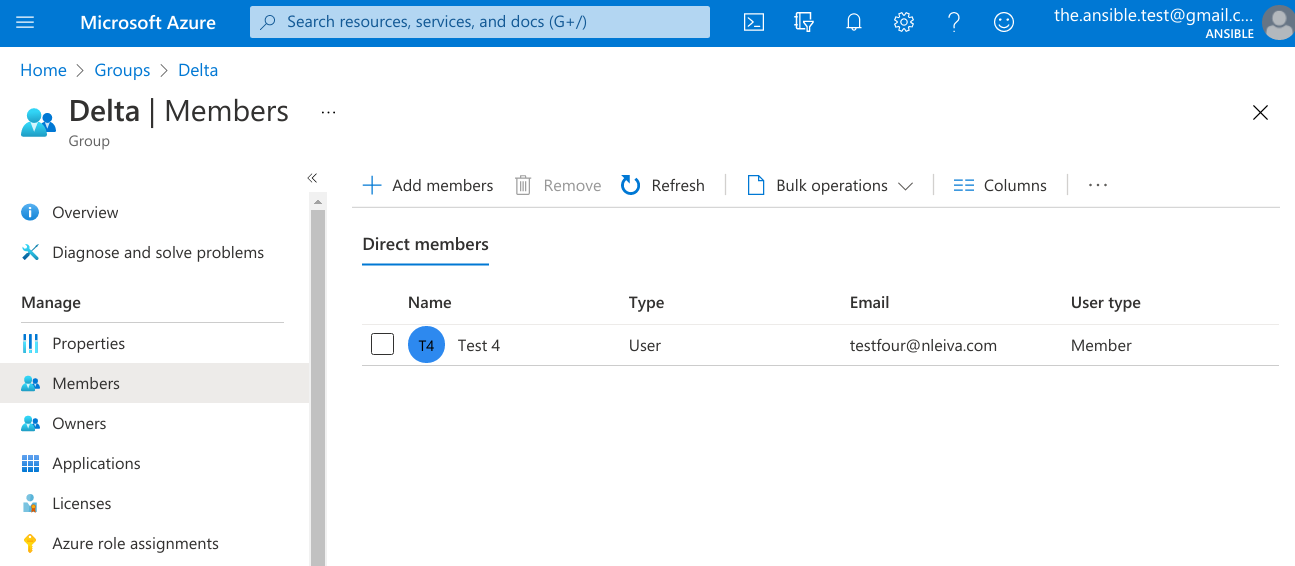This screenshot has height=566, width=1295.
Task: Open the portal settings gear
Action: click(904, 22)
